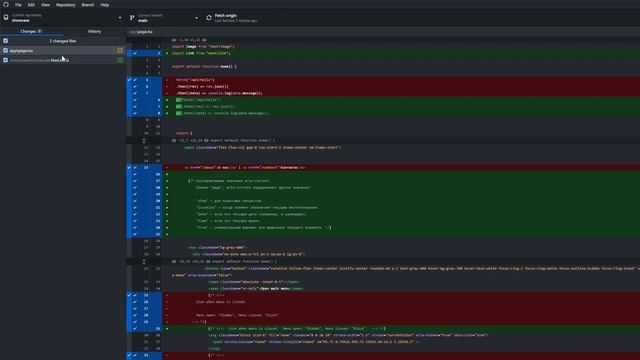
Task: Click the 'return (' code line
Action: (x=184, y=133)
